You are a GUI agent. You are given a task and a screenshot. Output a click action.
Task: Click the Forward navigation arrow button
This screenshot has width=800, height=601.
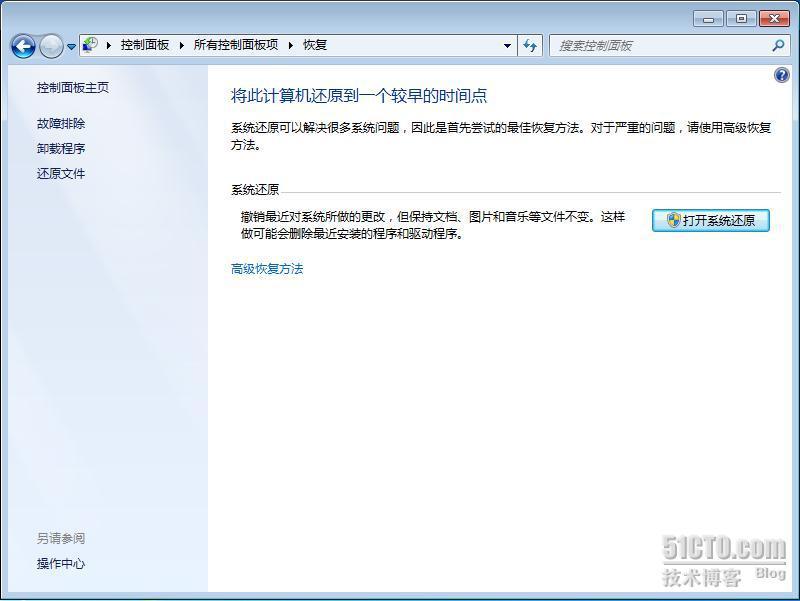51,46
